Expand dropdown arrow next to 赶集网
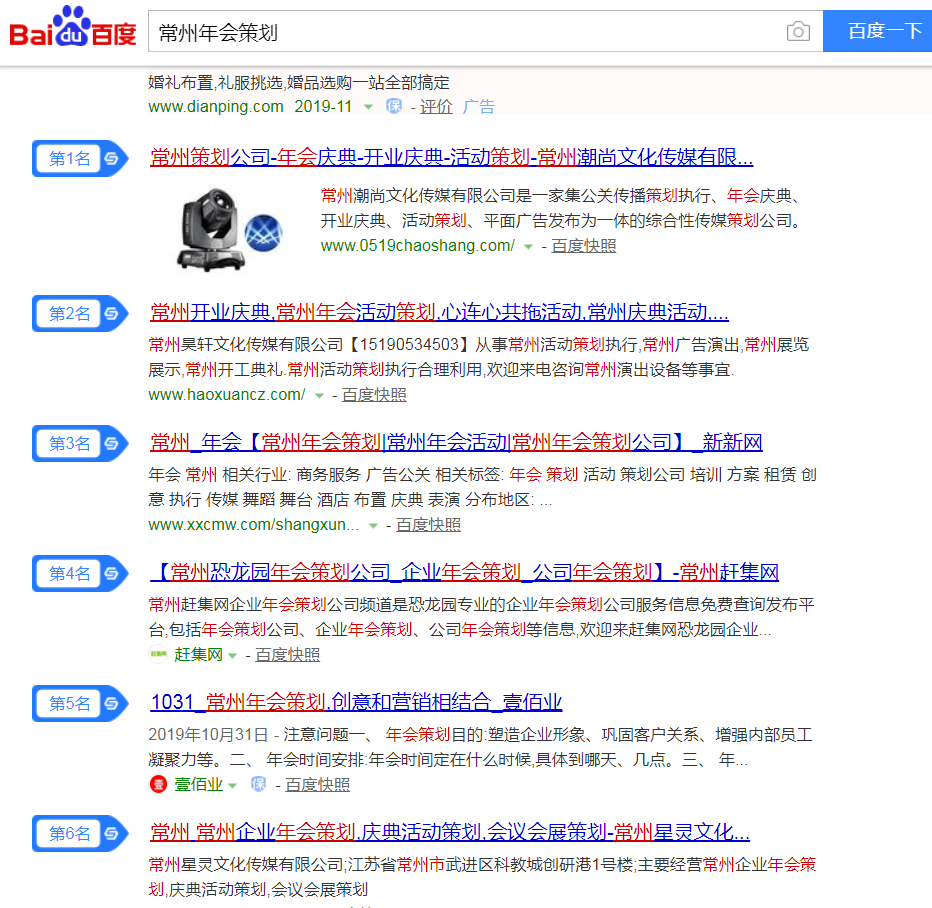The height and width of the screenshot is (908, 932). (x=232, y=656)
